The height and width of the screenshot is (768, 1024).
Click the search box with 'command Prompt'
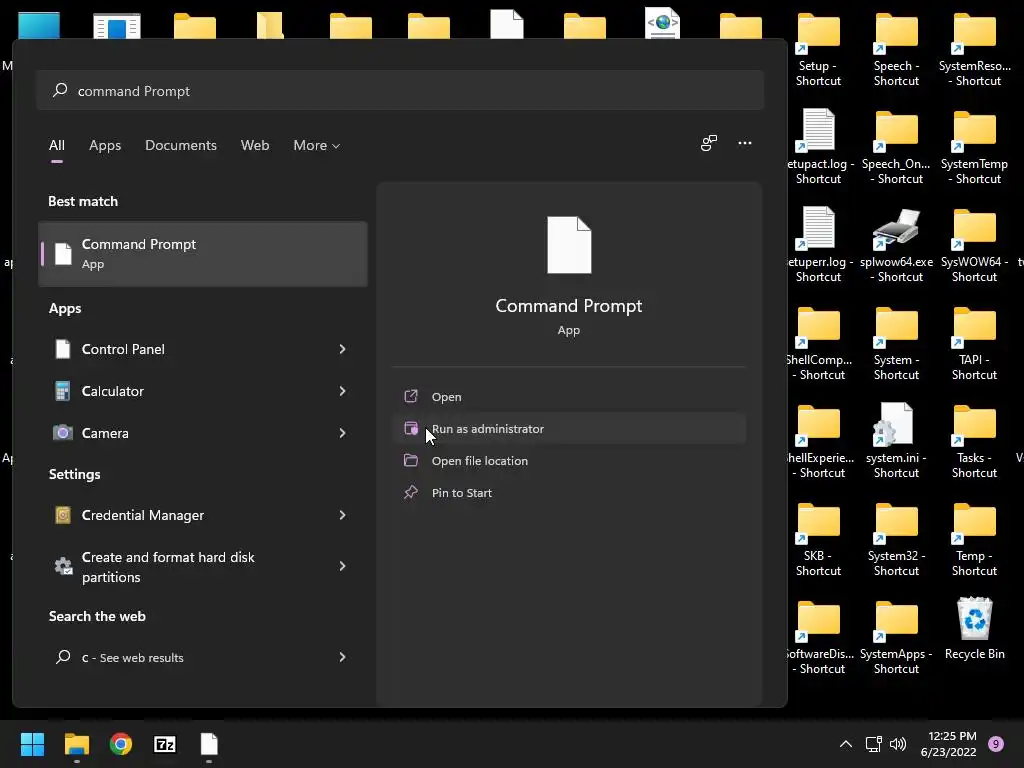coord(400,91)
